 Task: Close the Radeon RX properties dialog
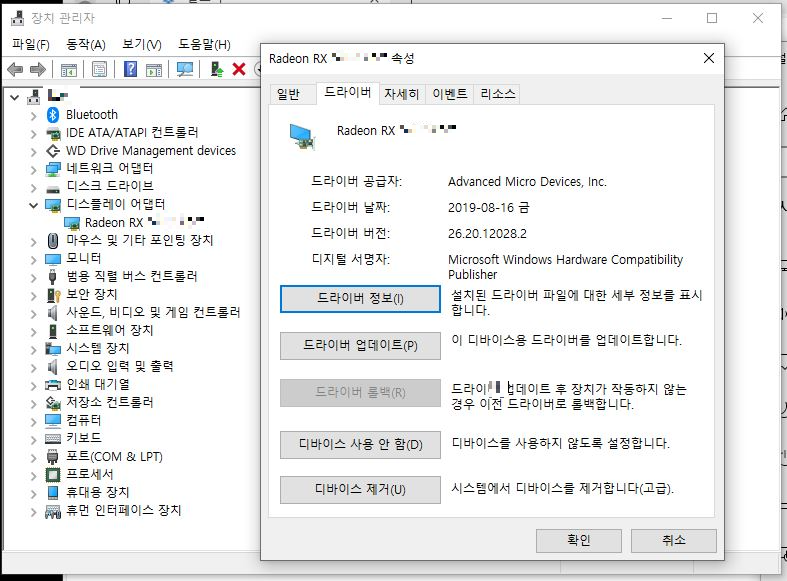pos(709,58)
